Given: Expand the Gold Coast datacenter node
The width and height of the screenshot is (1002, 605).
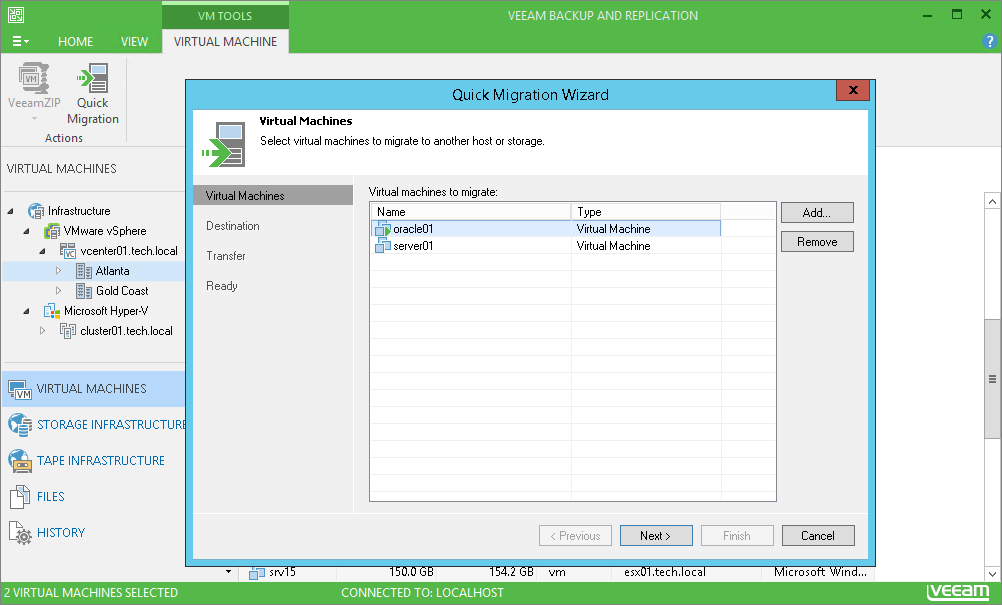Looking at the screenshot, I should point(58,291).
